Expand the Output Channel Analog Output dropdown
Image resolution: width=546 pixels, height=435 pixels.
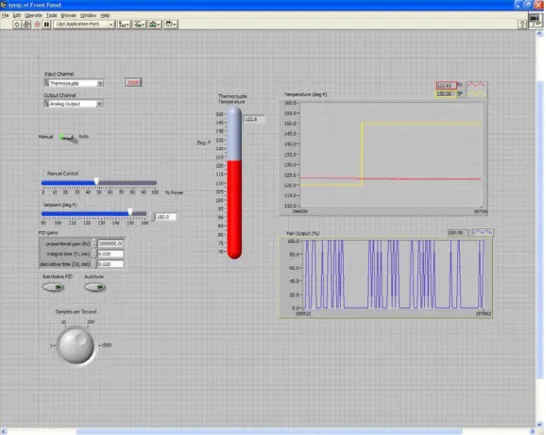point(100,104)
